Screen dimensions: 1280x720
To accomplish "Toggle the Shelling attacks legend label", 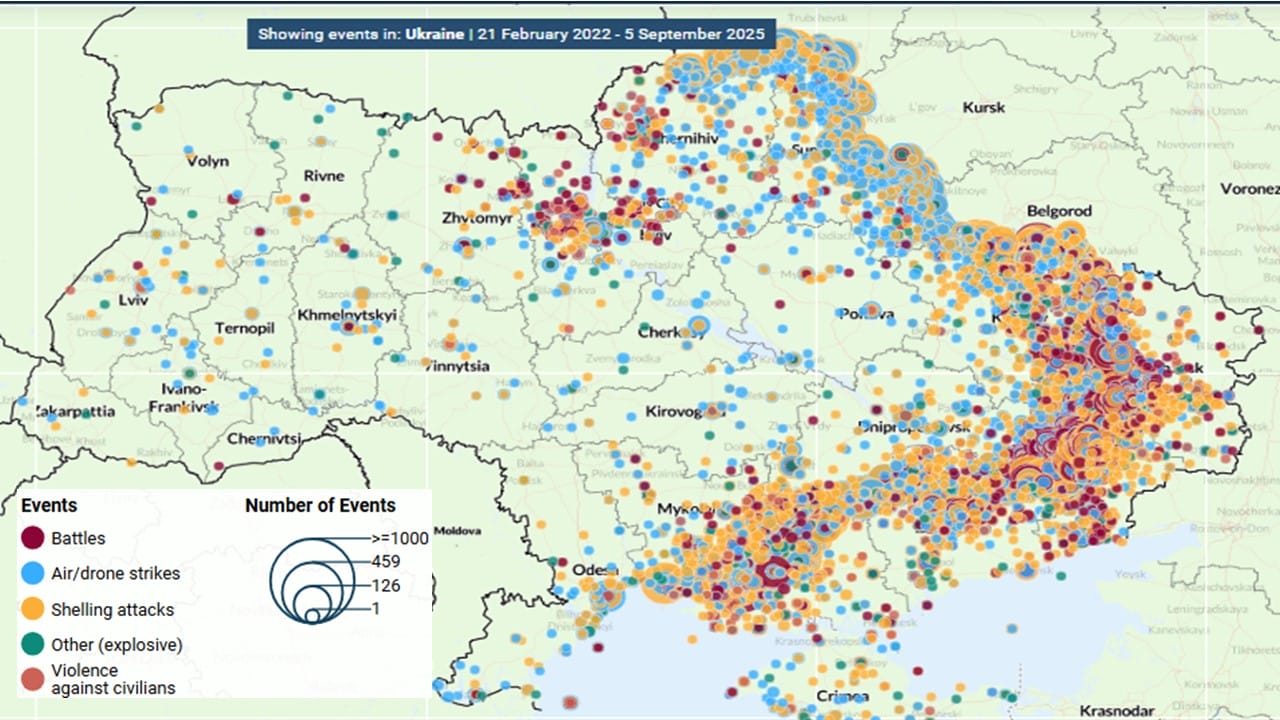I will 112,609.
